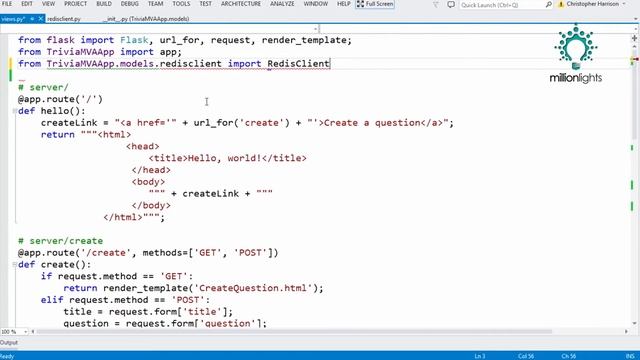The width and height of the screenshot is (640, 360).
Task: Open the DEBUG menu
Action: coord(129,4)
